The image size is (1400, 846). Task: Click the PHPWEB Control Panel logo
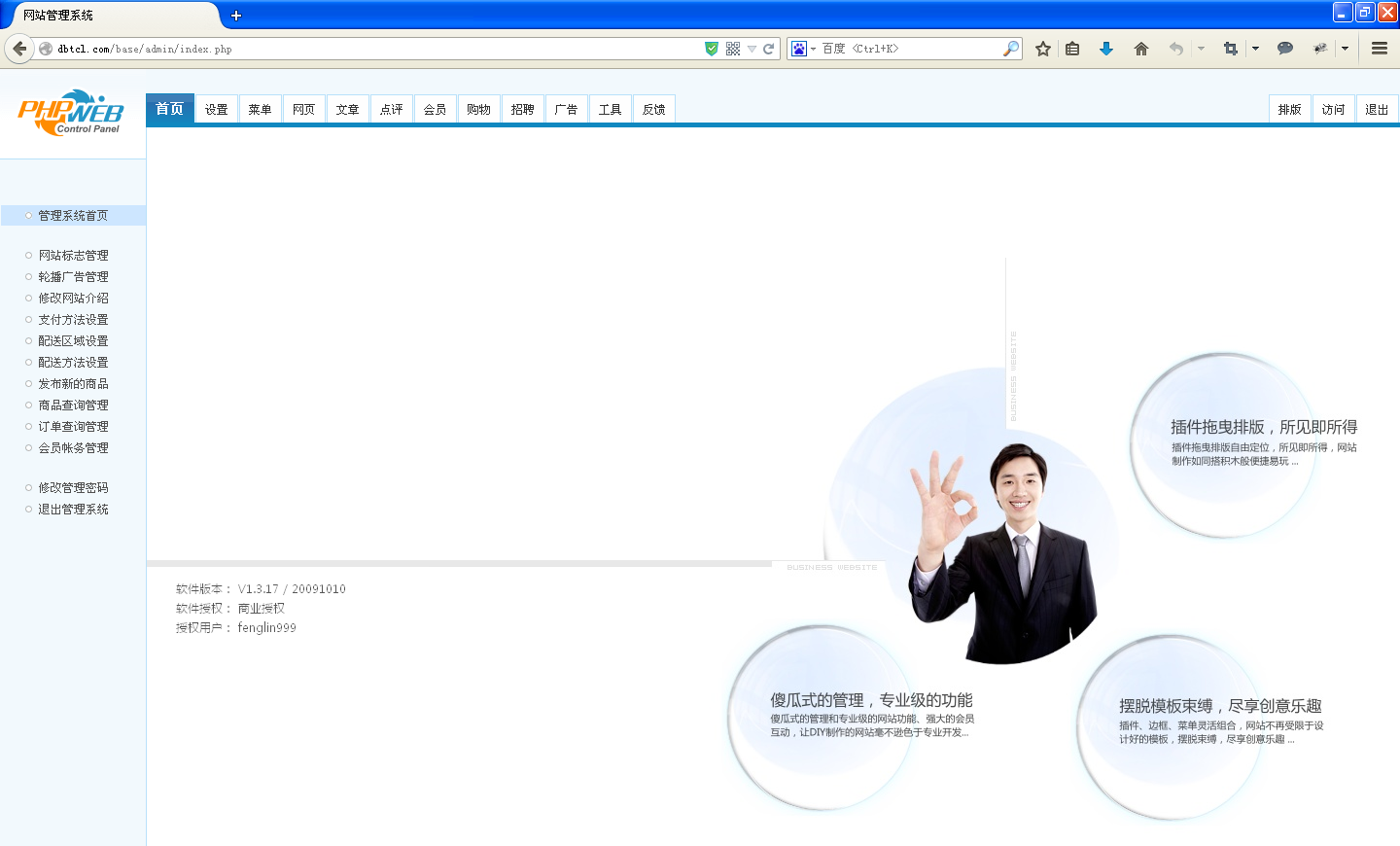tap(71, 113)
